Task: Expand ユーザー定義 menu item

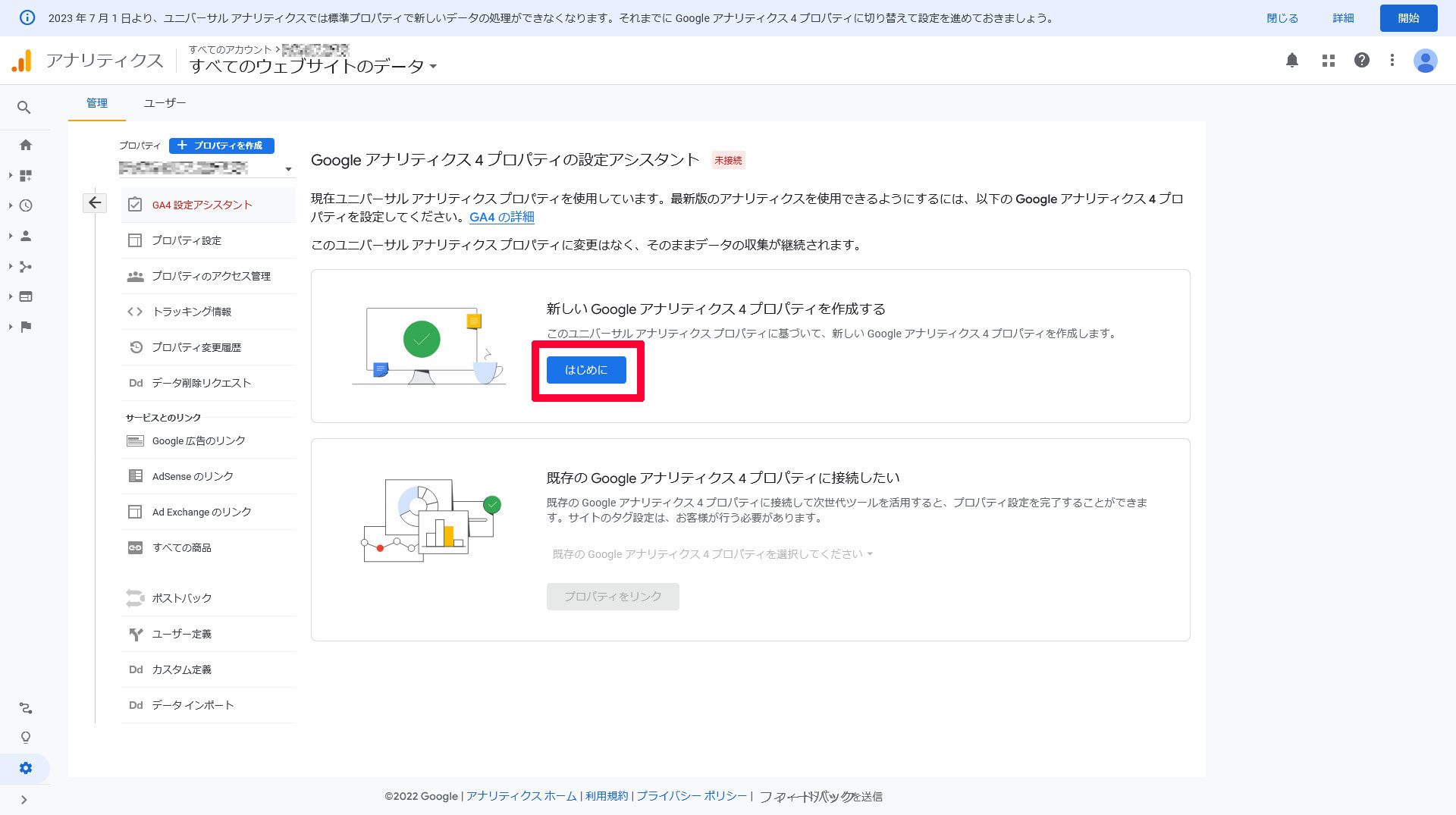Action: [x=209, y=634]
